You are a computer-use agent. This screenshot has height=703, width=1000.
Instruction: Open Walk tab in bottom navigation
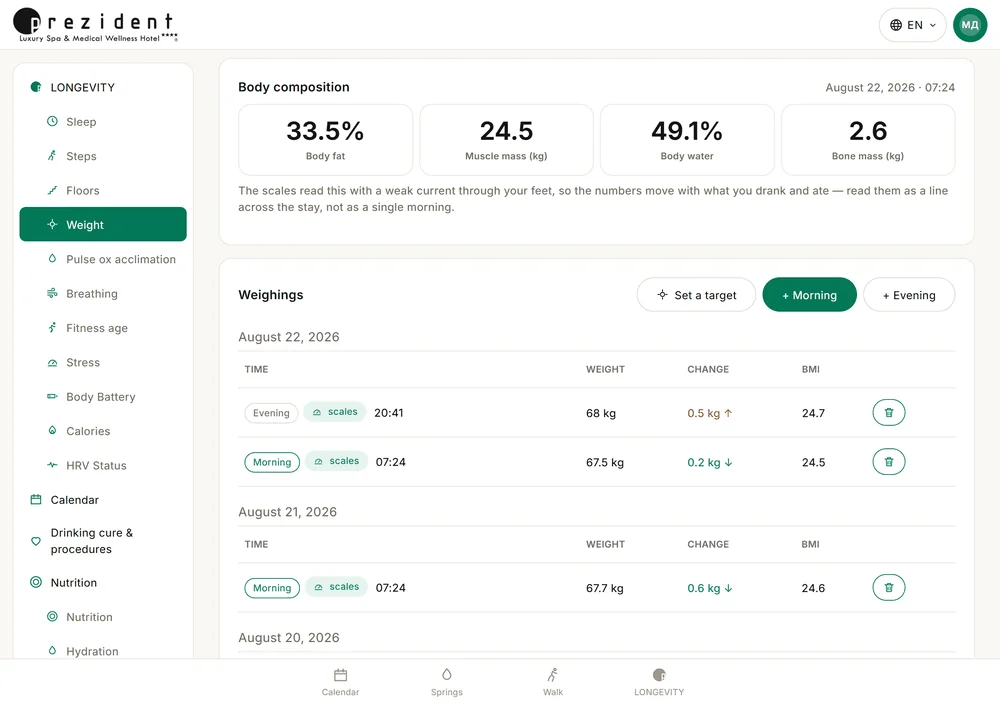(x=553, y=682)
